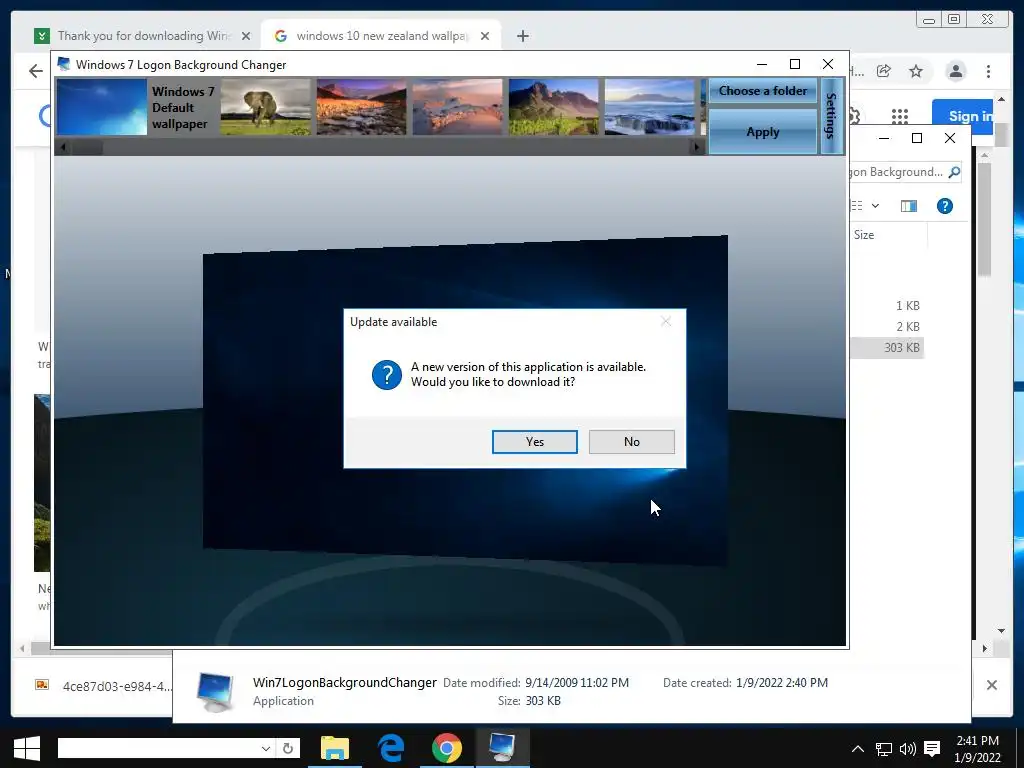Click the Google settings gear icon
This screenshot has height=768, width=1024.
pyautogui.click(x=854, y=116)
